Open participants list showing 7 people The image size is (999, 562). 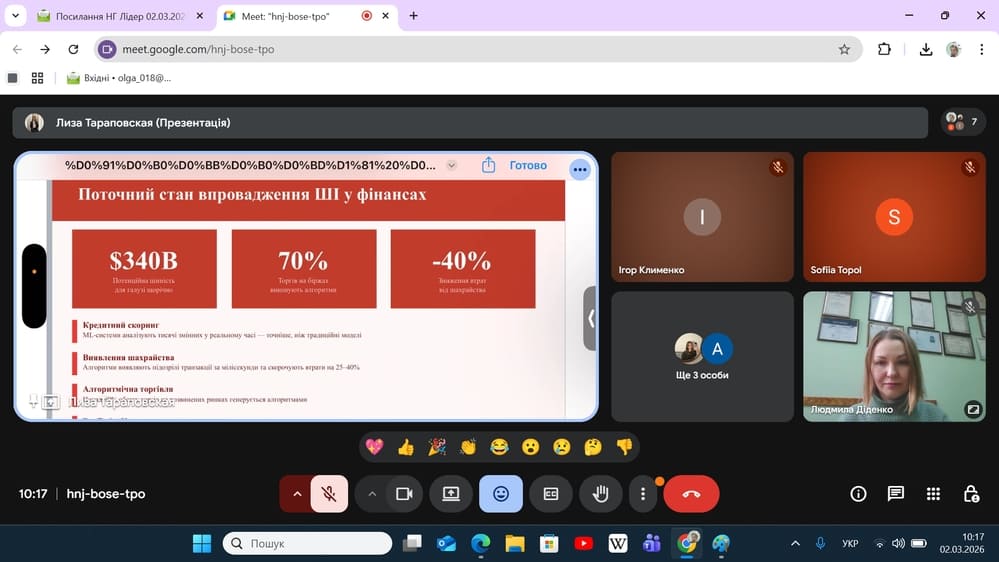tap(963, 122)
